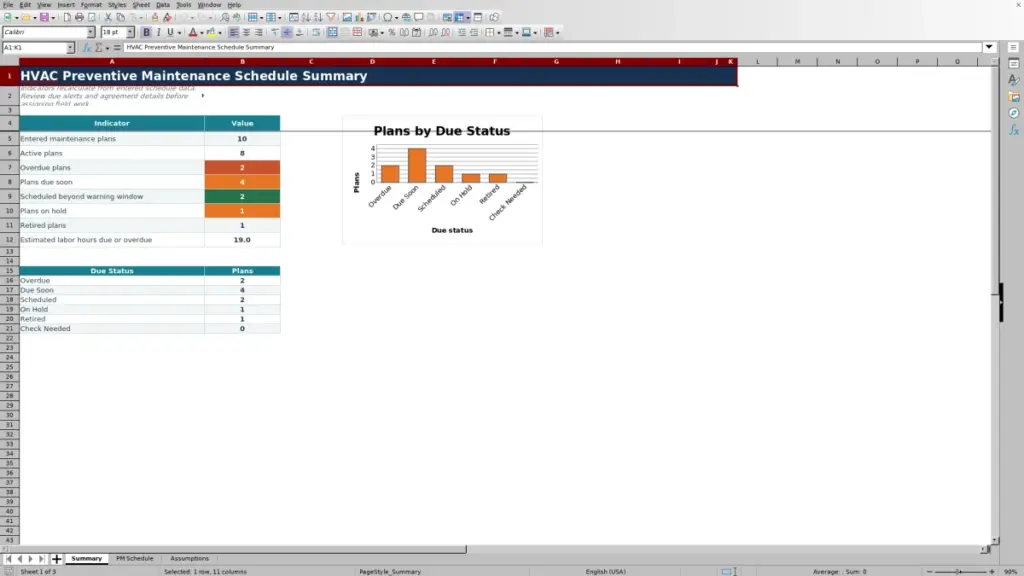This screenshot has height=576, width=1024.
Task: Open the font color dropdown arrow
Action: click(x=202, y=33)
